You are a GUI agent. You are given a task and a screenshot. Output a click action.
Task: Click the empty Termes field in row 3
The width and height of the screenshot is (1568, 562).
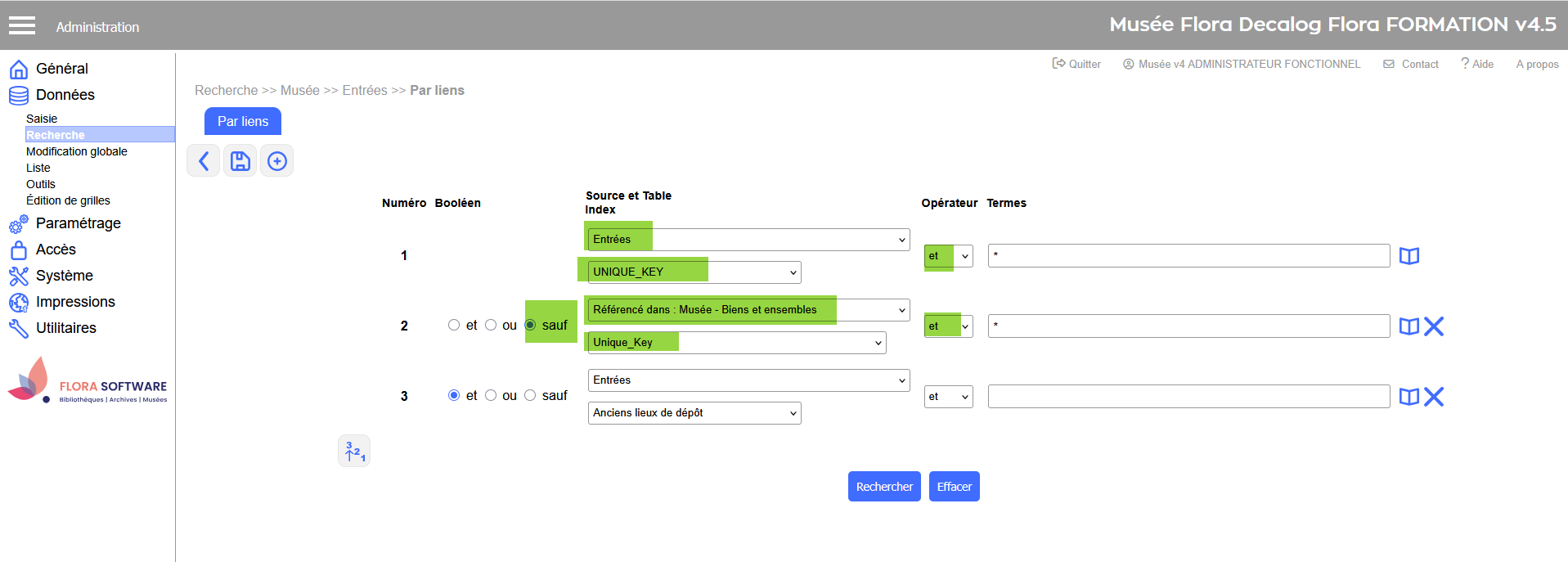point(1188,397)
